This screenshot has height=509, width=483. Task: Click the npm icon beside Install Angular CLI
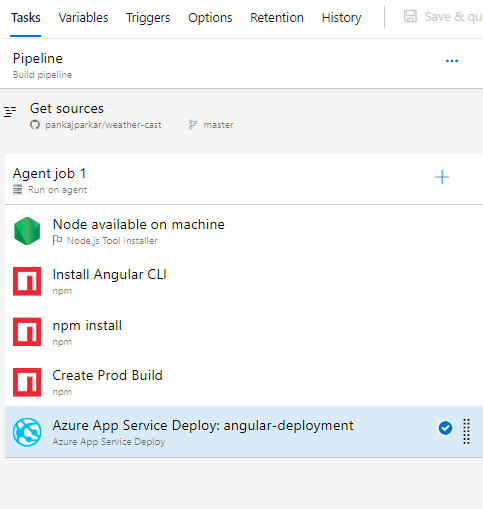pyautogui.click(x=27, y=281)
